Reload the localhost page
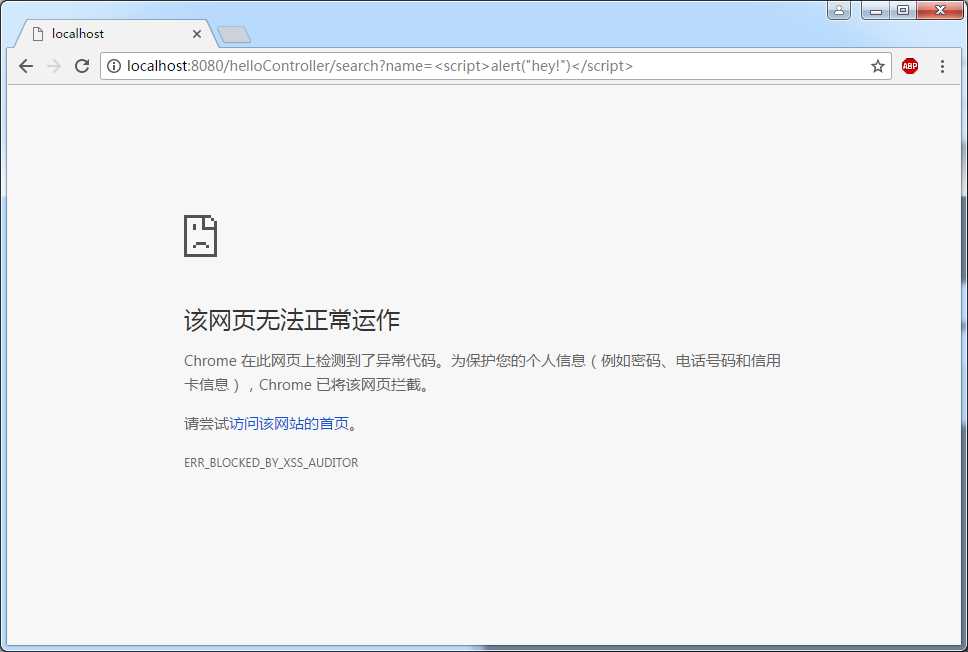This screenshot has width=968, height=652. click(x=82, y=66)
